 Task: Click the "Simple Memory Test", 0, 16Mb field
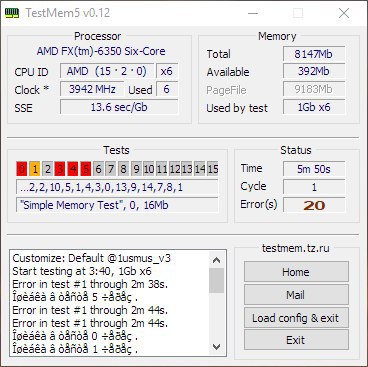coord(117,205)
